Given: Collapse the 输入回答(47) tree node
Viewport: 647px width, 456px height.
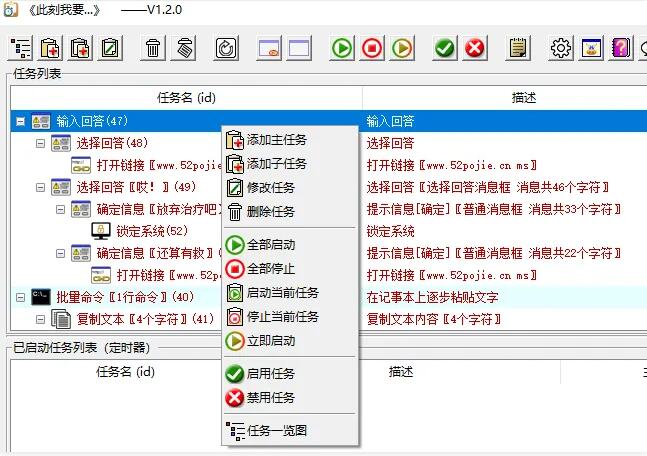Looking at the screenshot, I should pyautogui.click(x=21, y=121).
